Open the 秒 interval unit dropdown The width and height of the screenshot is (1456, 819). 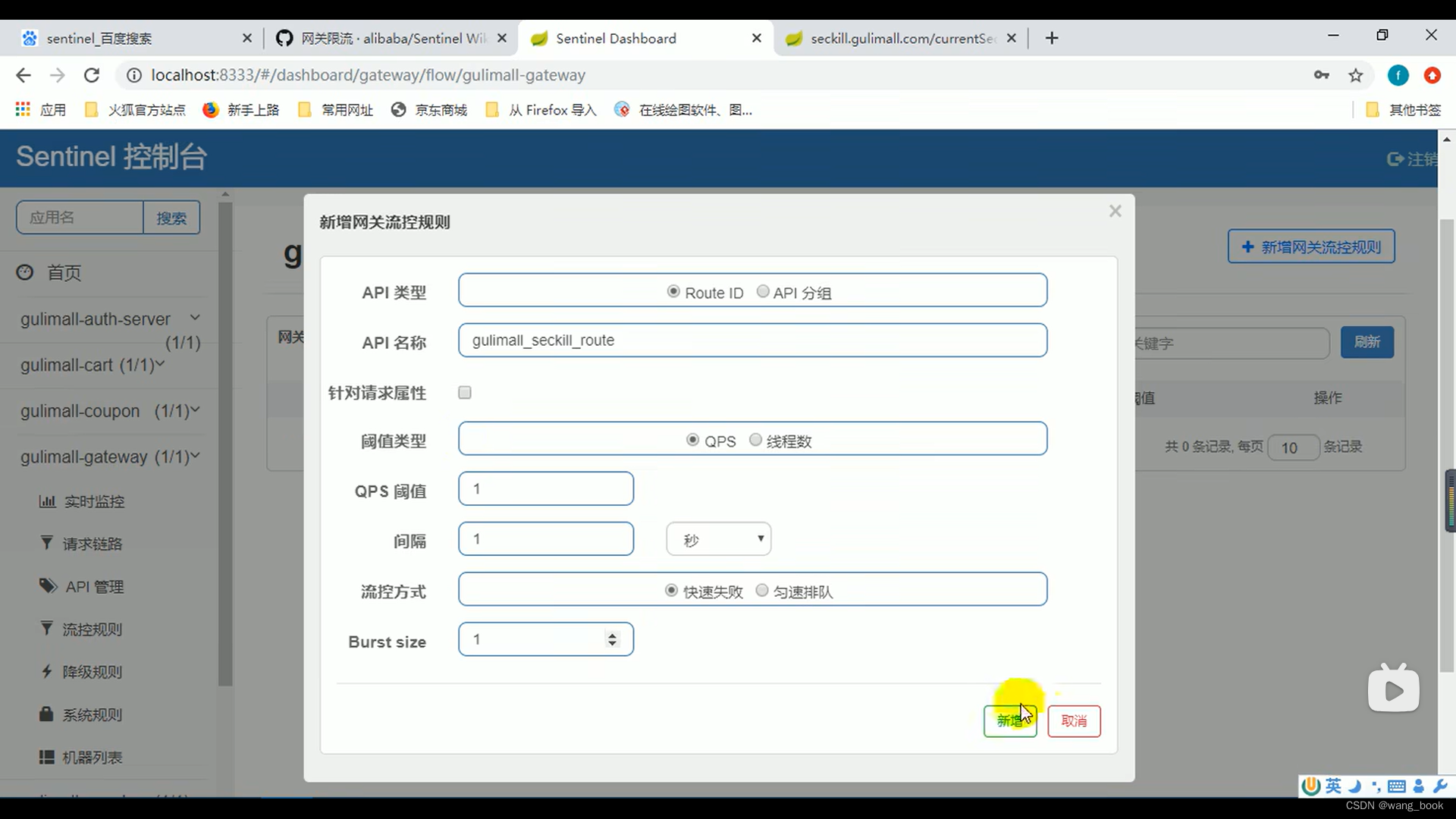[x=717, y=538]
